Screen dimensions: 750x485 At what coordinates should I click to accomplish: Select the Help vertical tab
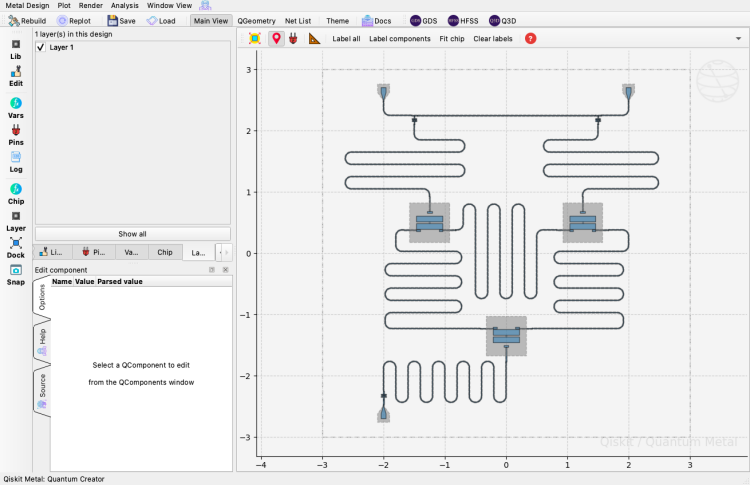tap(42, 342)
